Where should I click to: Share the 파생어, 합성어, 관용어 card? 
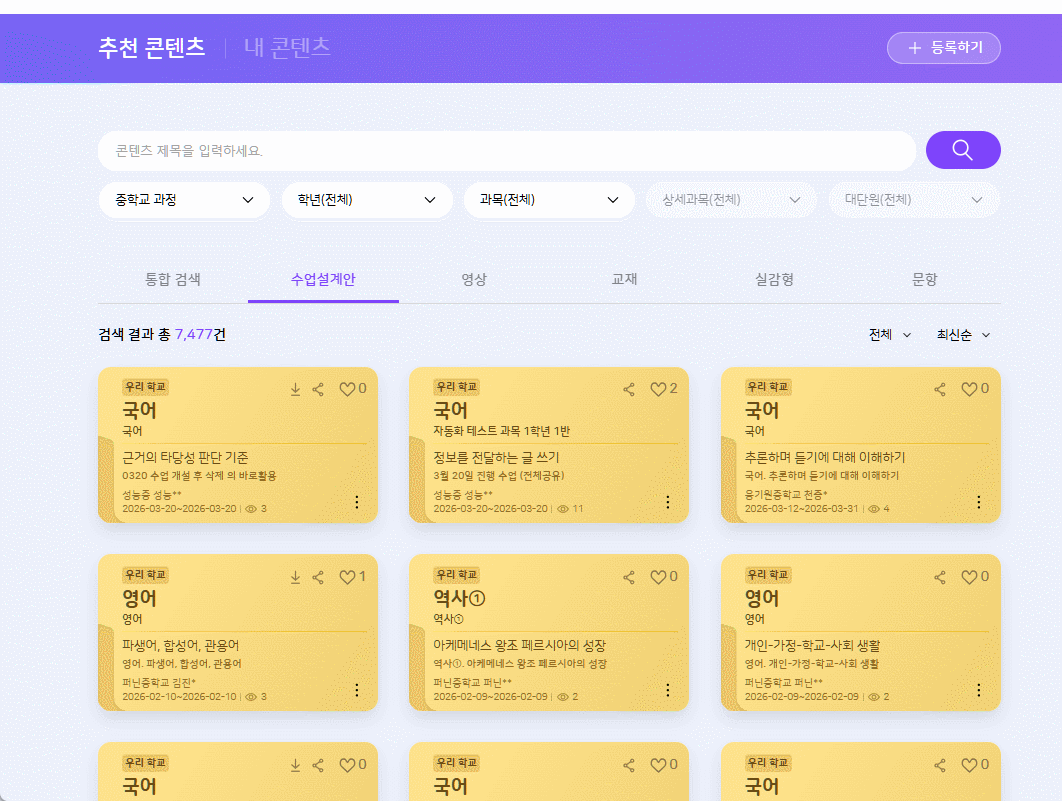[318, 577]
